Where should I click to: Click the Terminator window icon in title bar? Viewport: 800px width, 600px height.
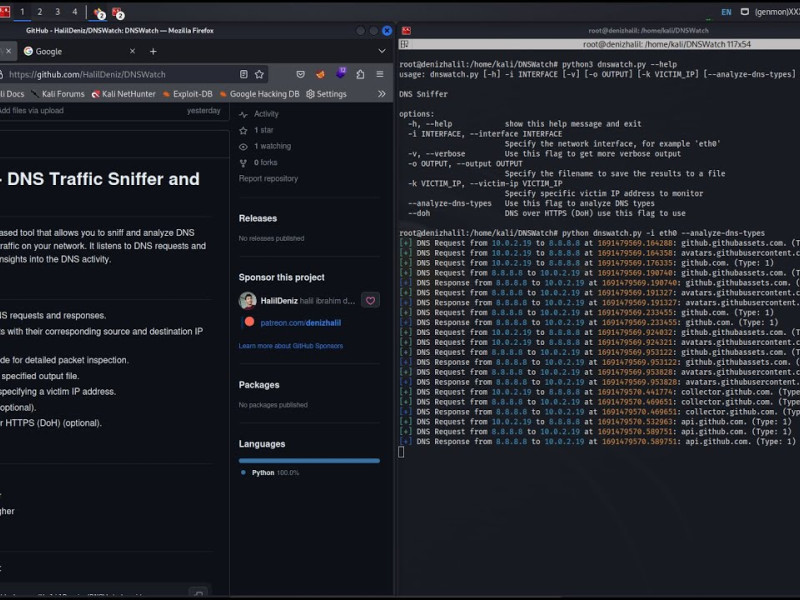click(x=406, y=31)
